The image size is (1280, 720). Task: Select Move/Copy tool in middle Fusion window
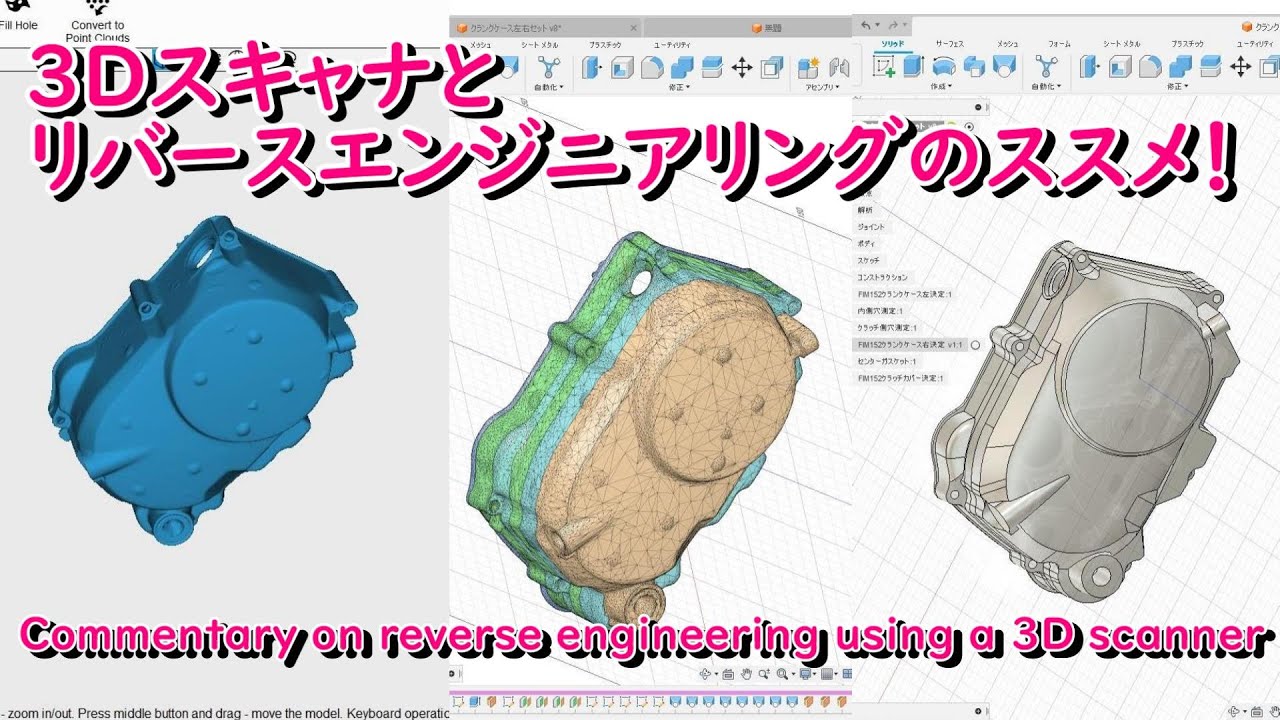click(x=742, y=67)
